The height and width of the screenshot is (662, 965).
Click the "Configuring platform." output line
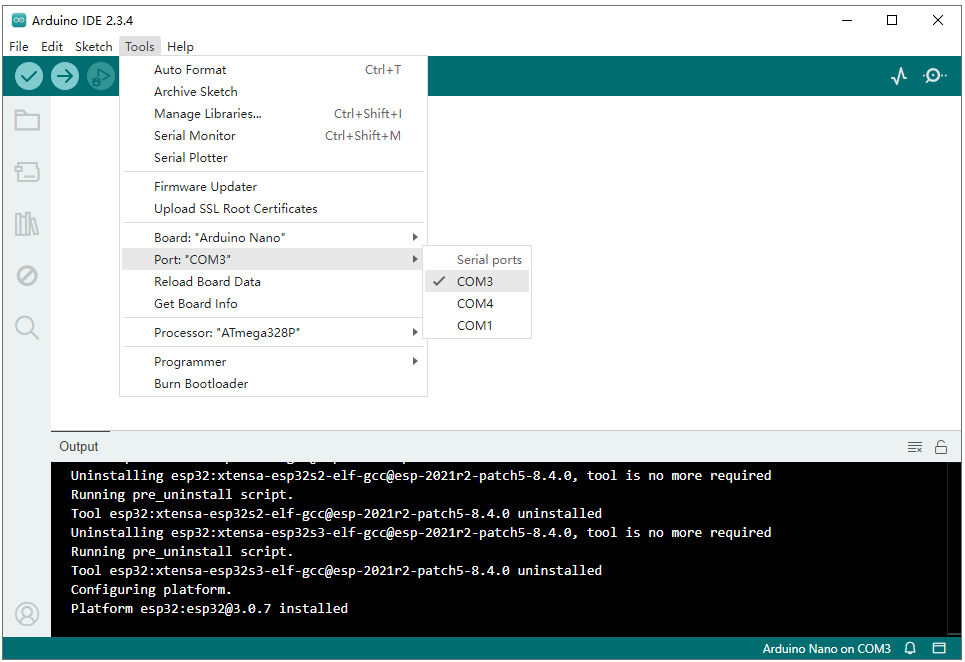151,589
